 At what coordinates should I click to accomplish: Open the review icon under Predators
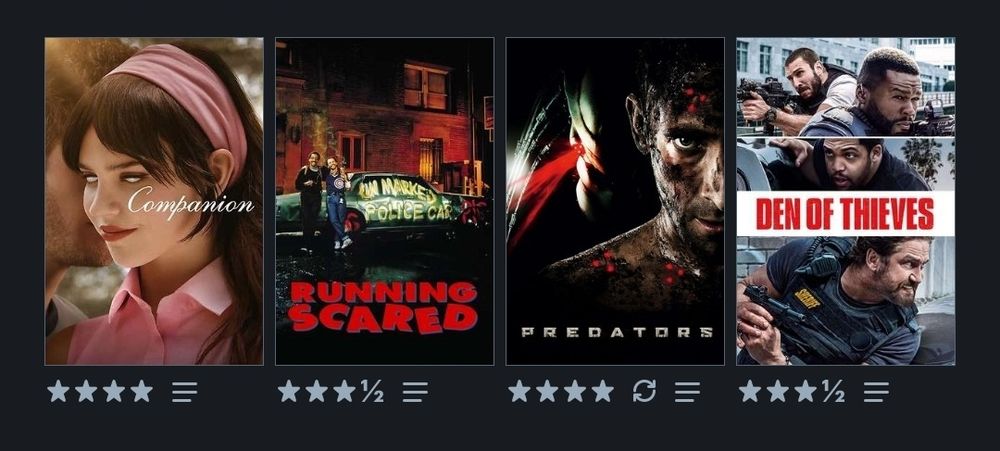click(x=688, y=392)
